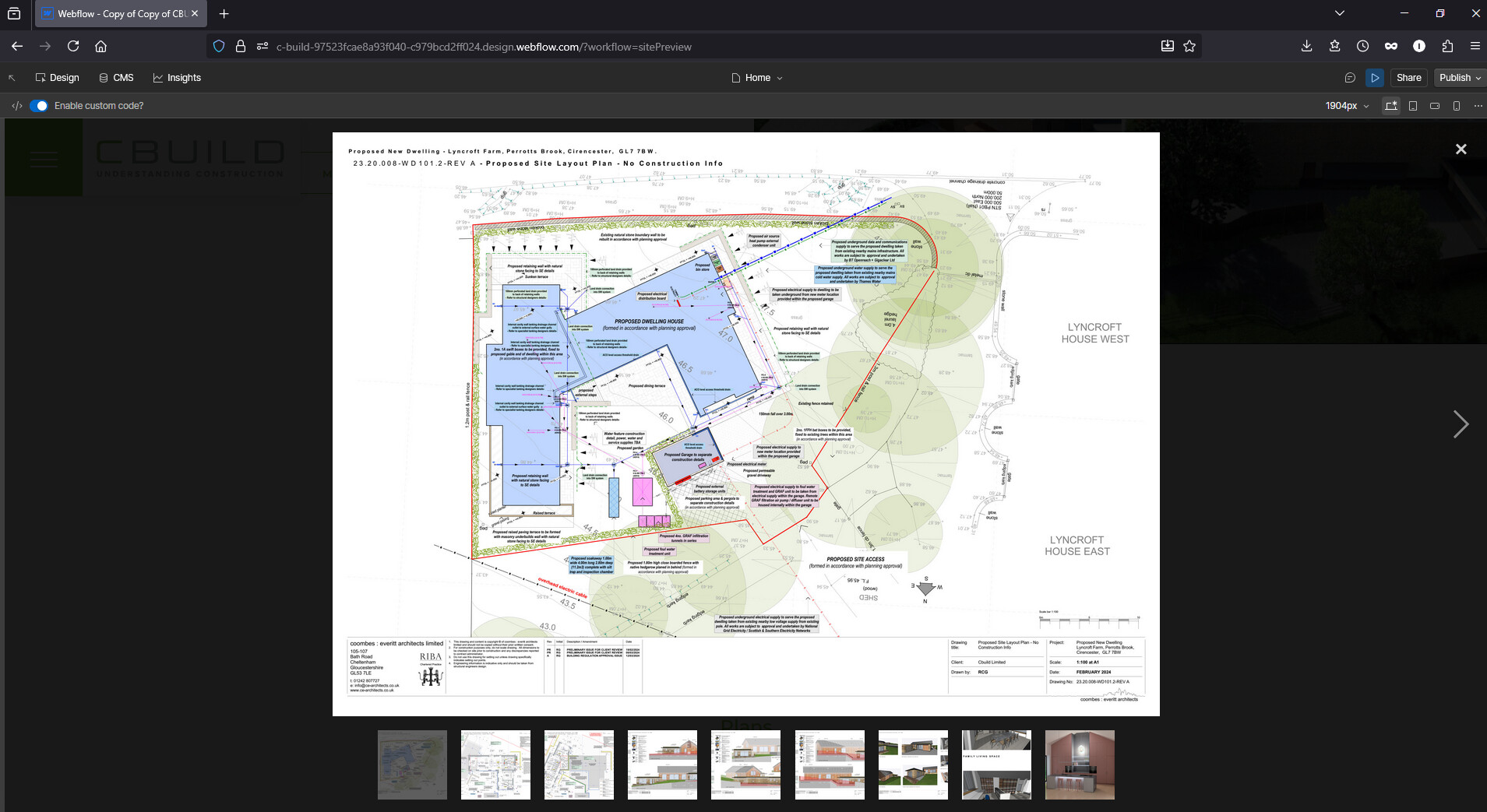Screen dimensions: 1487x812
Task: Select the fourth thumbnail elevations drawing
Action: click(662, 765)
